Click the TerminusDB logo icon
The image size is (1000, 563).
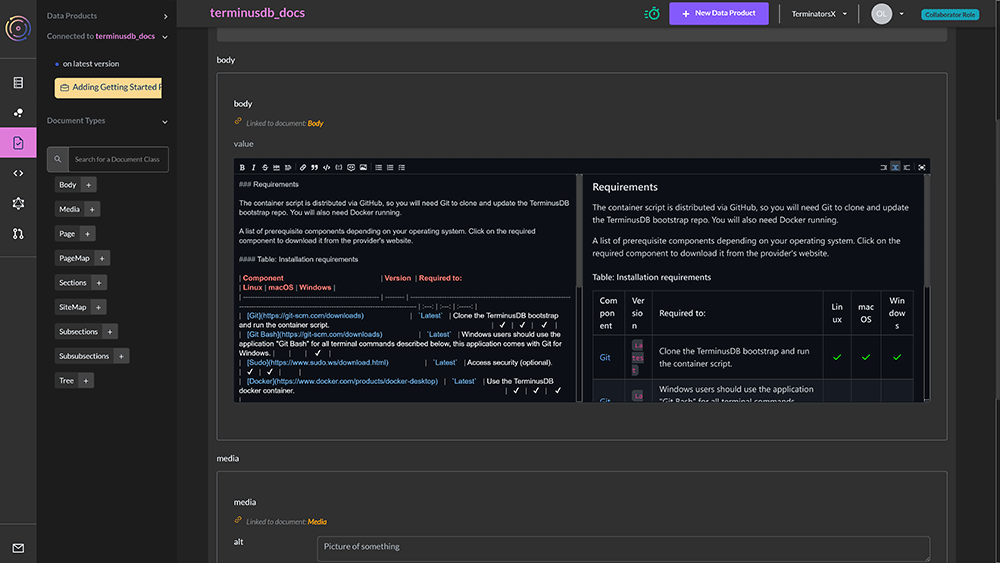[18, 28]
